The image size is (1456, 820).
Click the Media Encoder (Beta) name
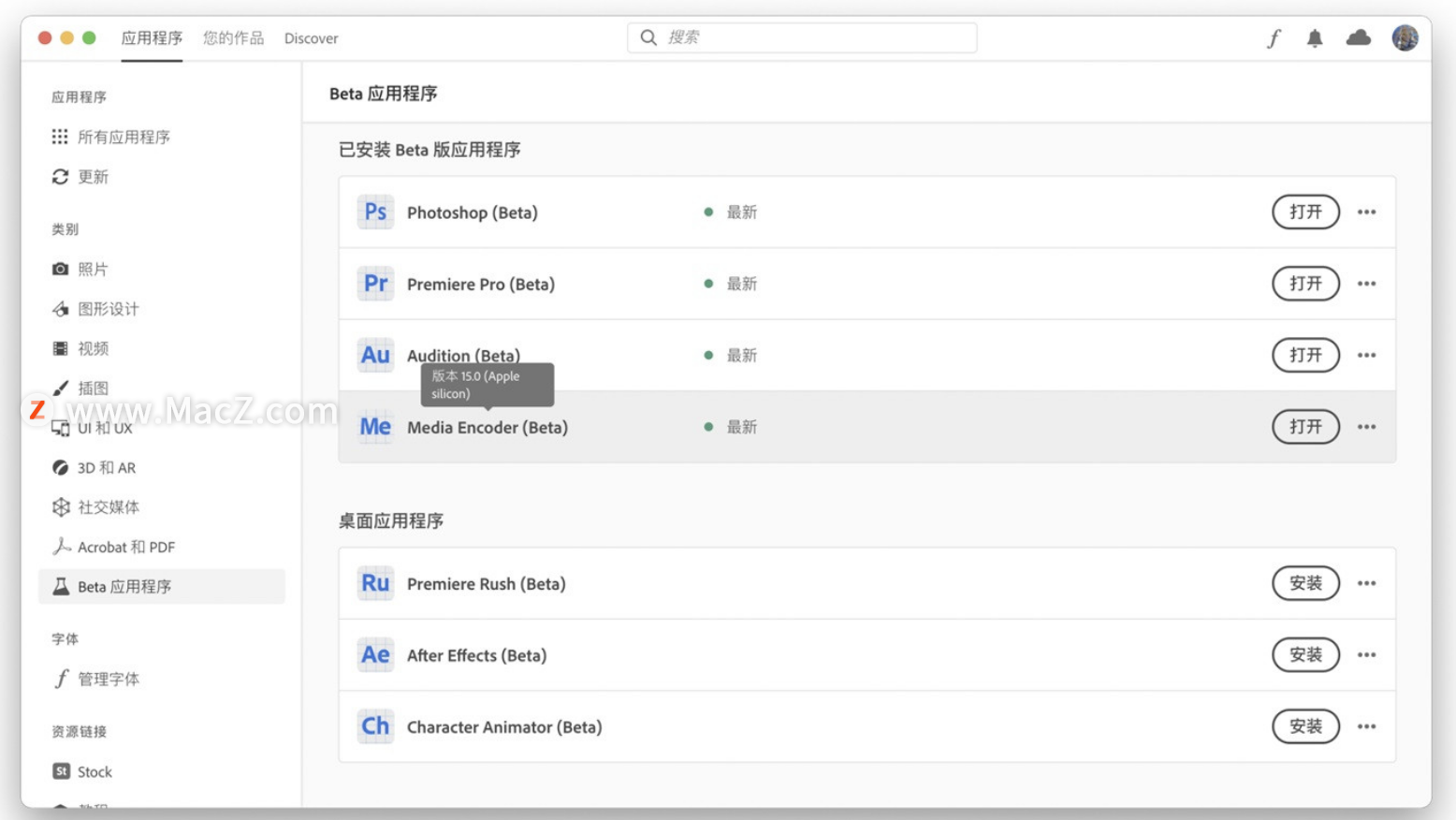click(x=488, y=428)
